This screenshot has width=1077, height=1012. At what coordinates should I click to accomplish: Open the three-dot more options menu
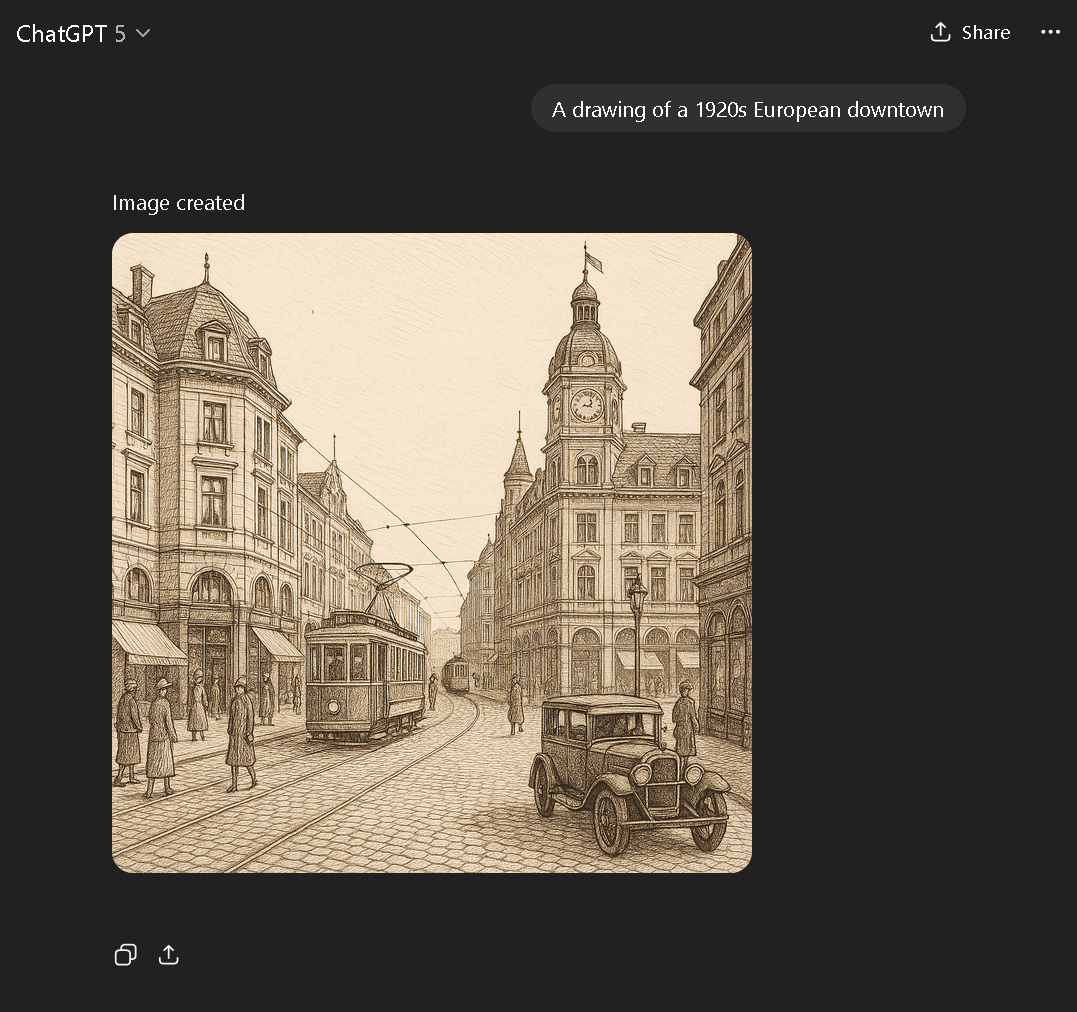pyautogui.click(x=1050, y=32)
